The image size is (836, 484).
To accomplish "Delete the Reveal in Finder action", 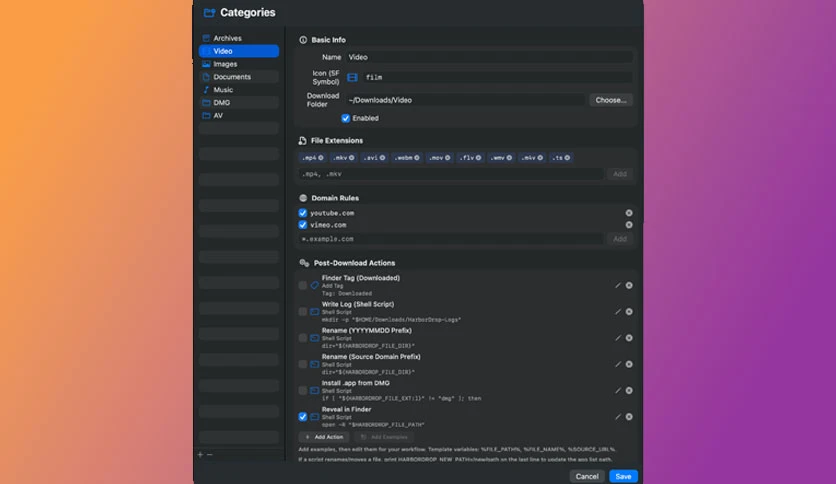I will coord(629,417).
